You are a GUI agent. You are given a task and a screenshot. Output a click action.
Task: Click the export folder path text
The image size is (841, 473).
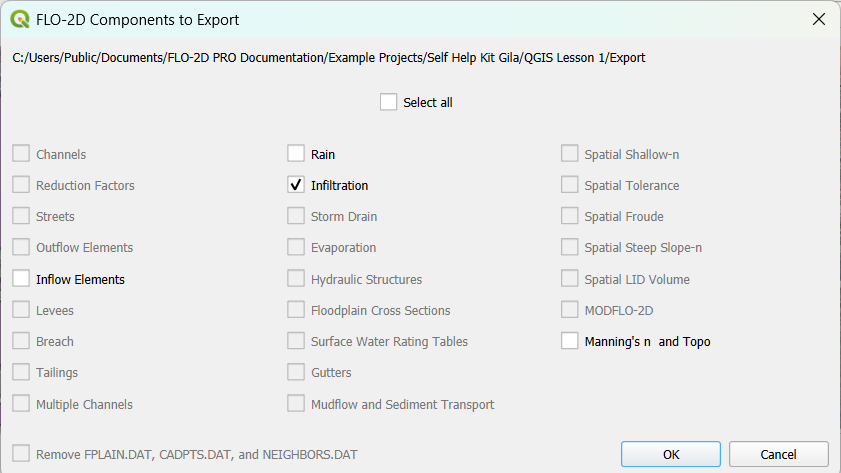tap(329, 58)
